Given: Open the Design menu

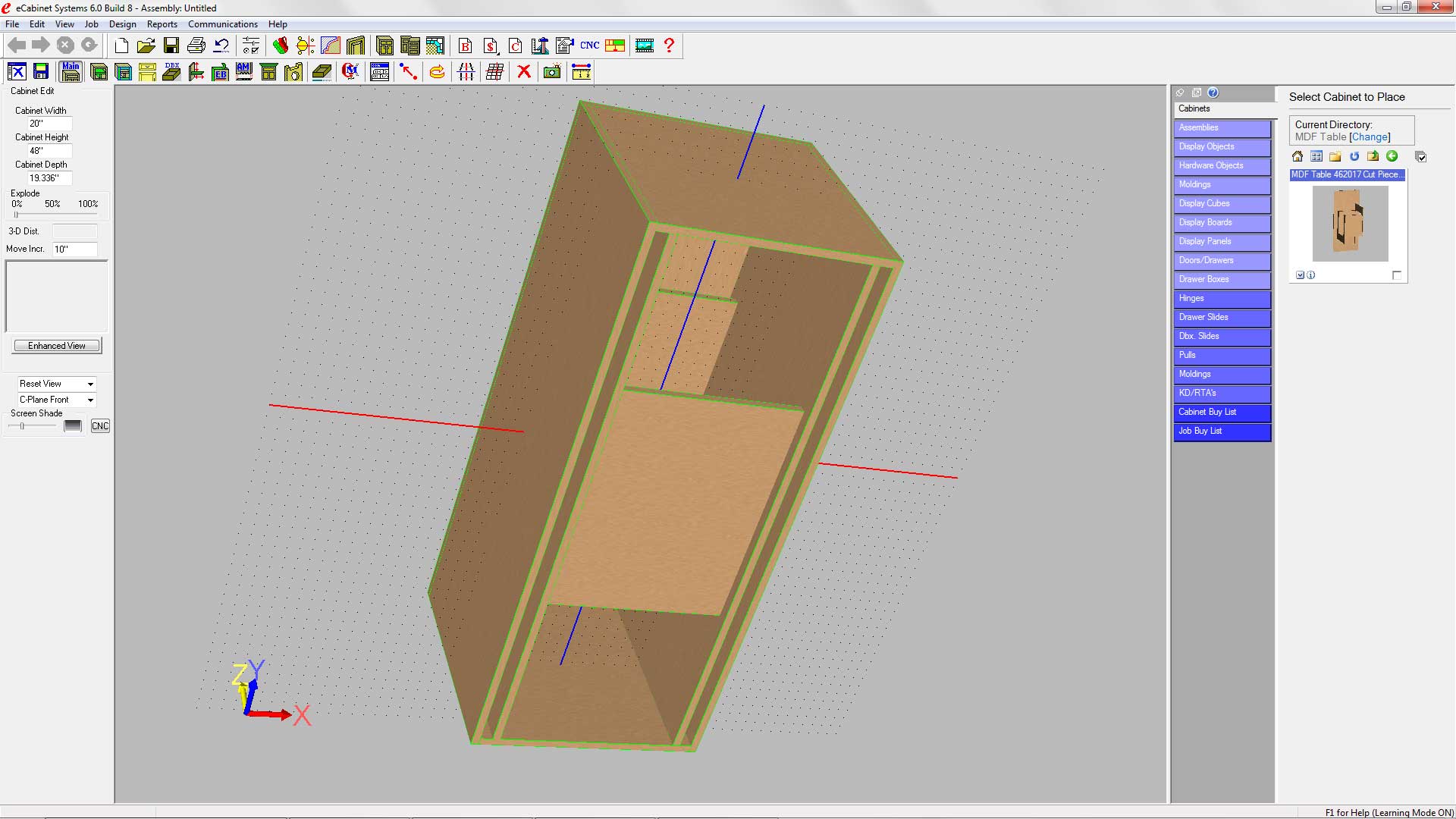Looking at the screenshot, I should click(x=122, y=24).
